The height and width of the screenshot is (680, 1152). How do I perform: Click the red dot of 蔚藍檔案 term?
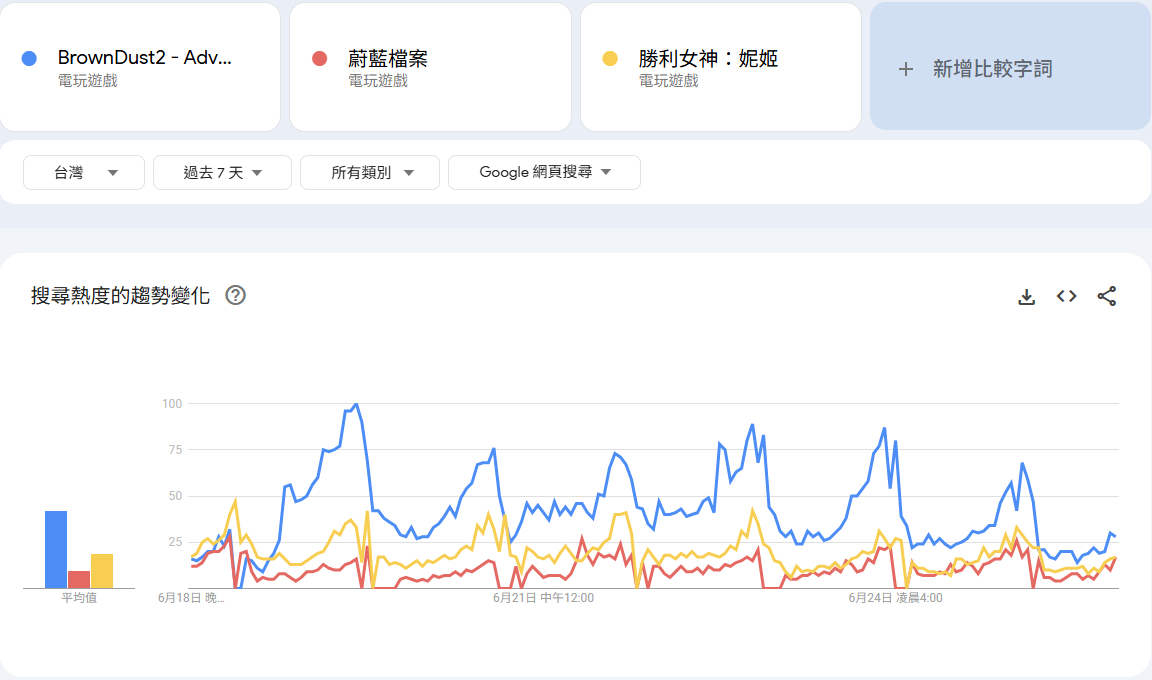click(320, 59)
